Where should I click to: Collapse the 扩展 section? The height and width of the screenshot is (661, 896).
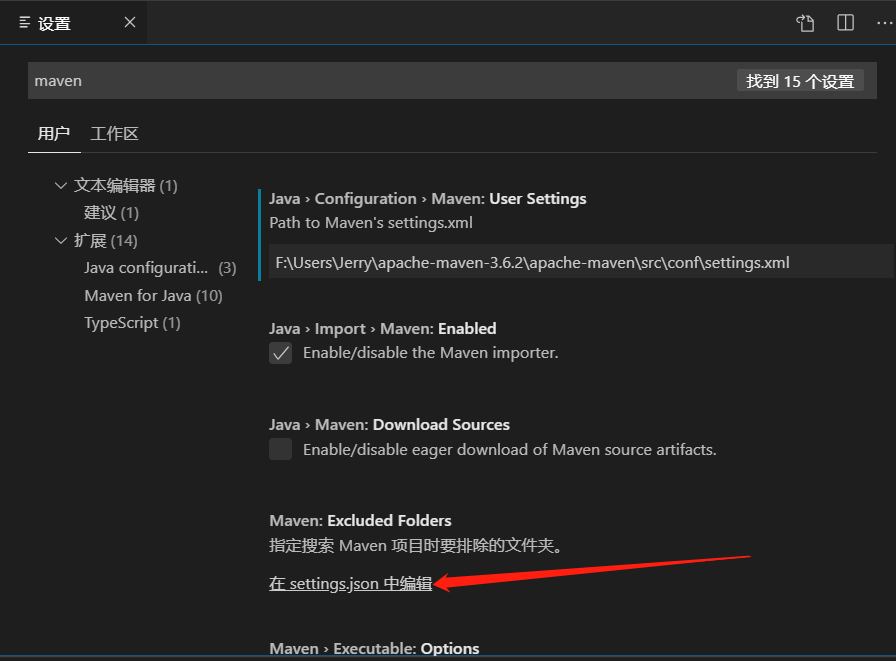point(61,240)
